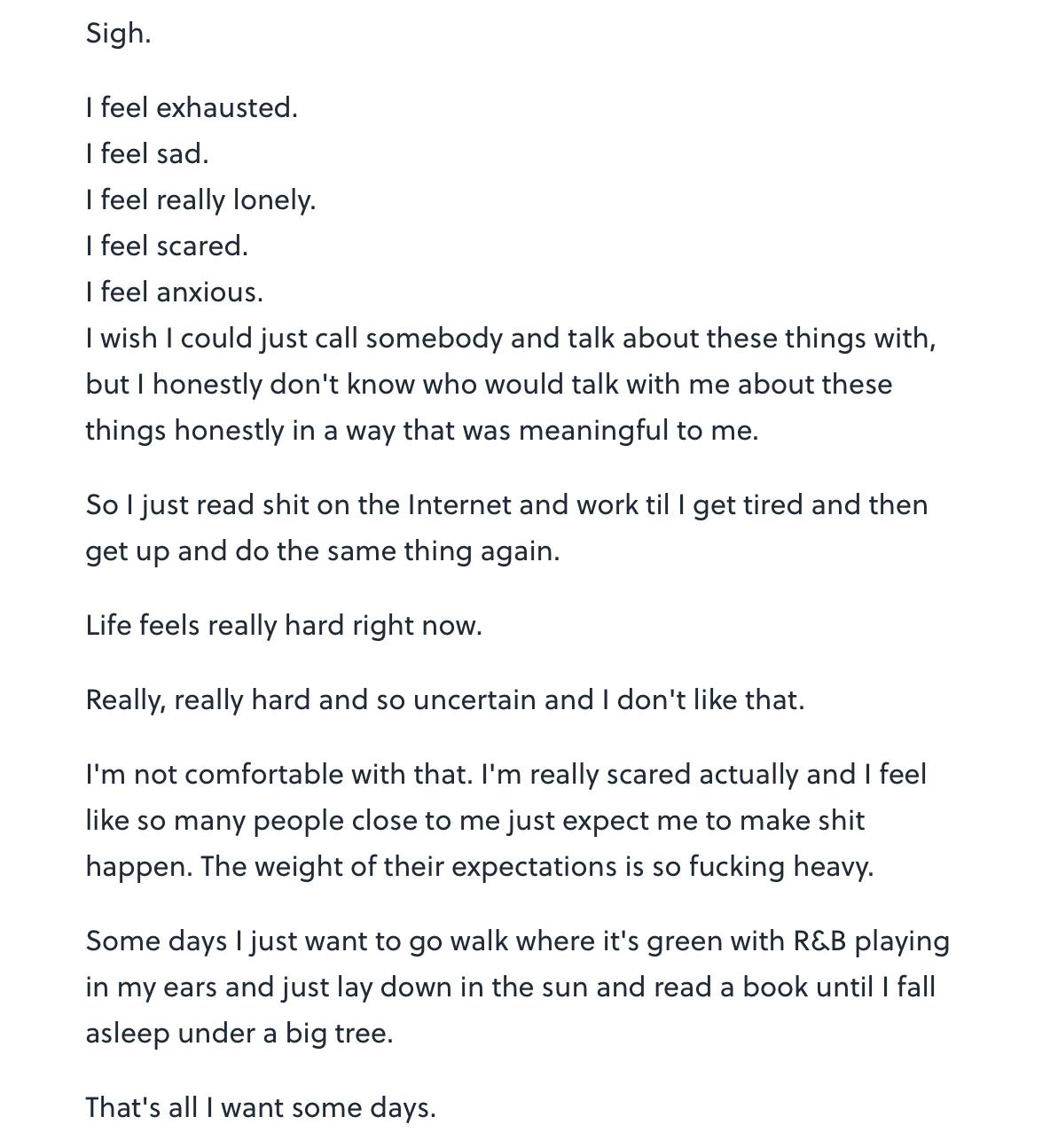Click the line 'Life feels really hard right now.'

pyautogui.click(x=284, y=626)
